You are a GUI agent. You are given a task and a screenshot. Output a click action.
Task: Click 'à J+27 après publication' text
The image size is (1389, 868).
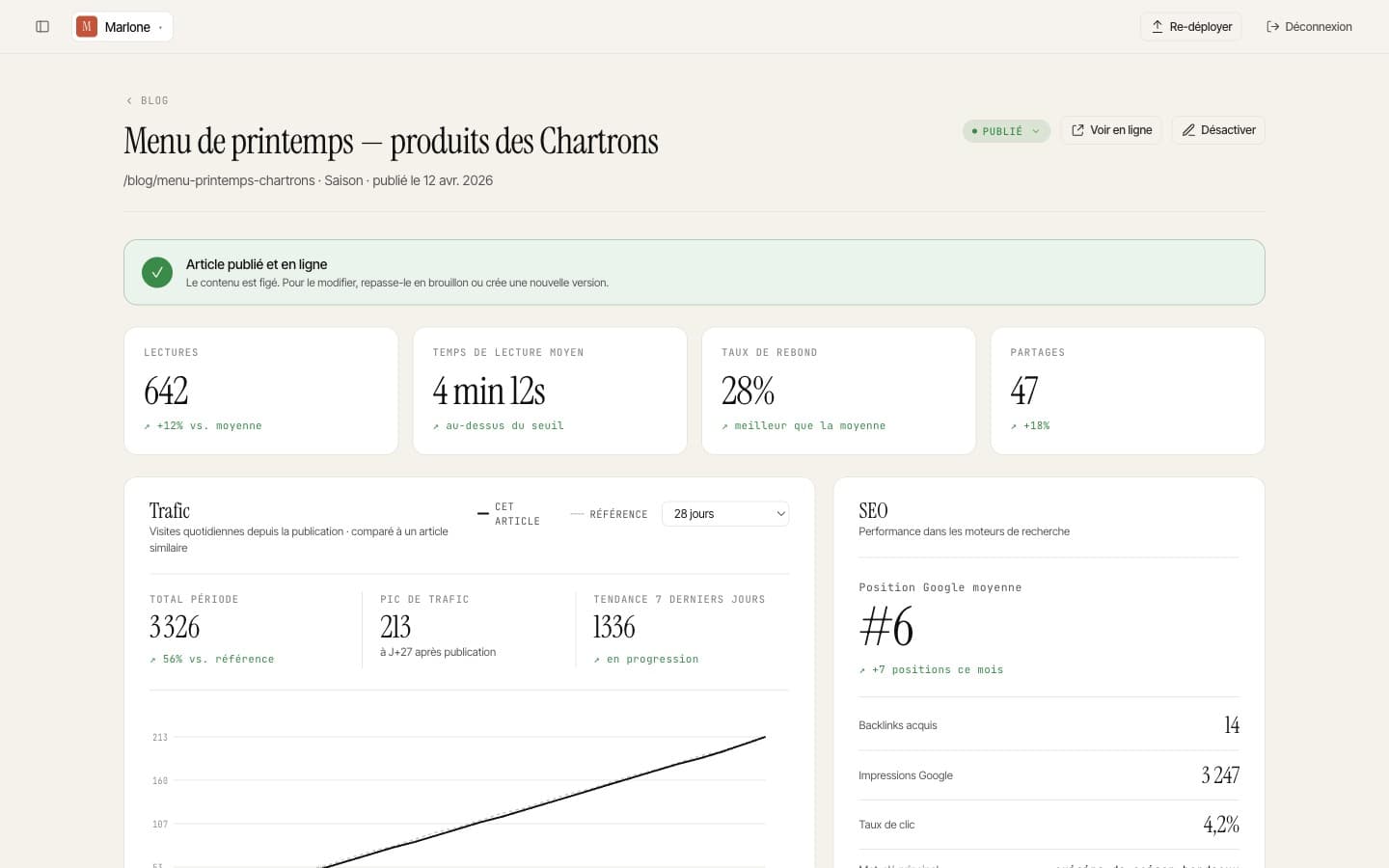point(438,652)
